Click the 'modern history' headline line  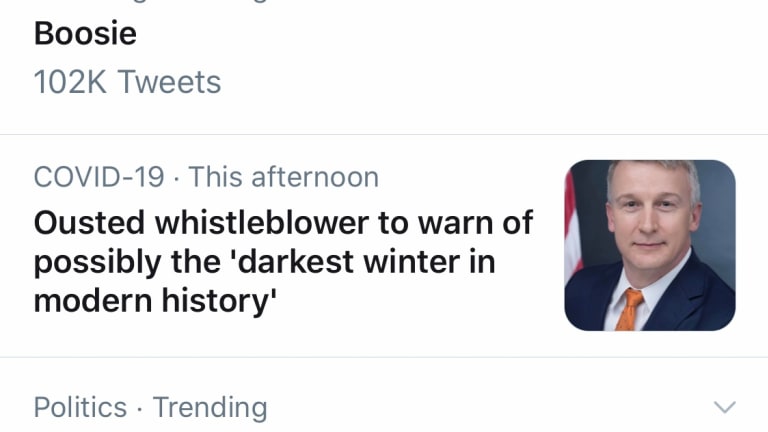coord(155,300)
